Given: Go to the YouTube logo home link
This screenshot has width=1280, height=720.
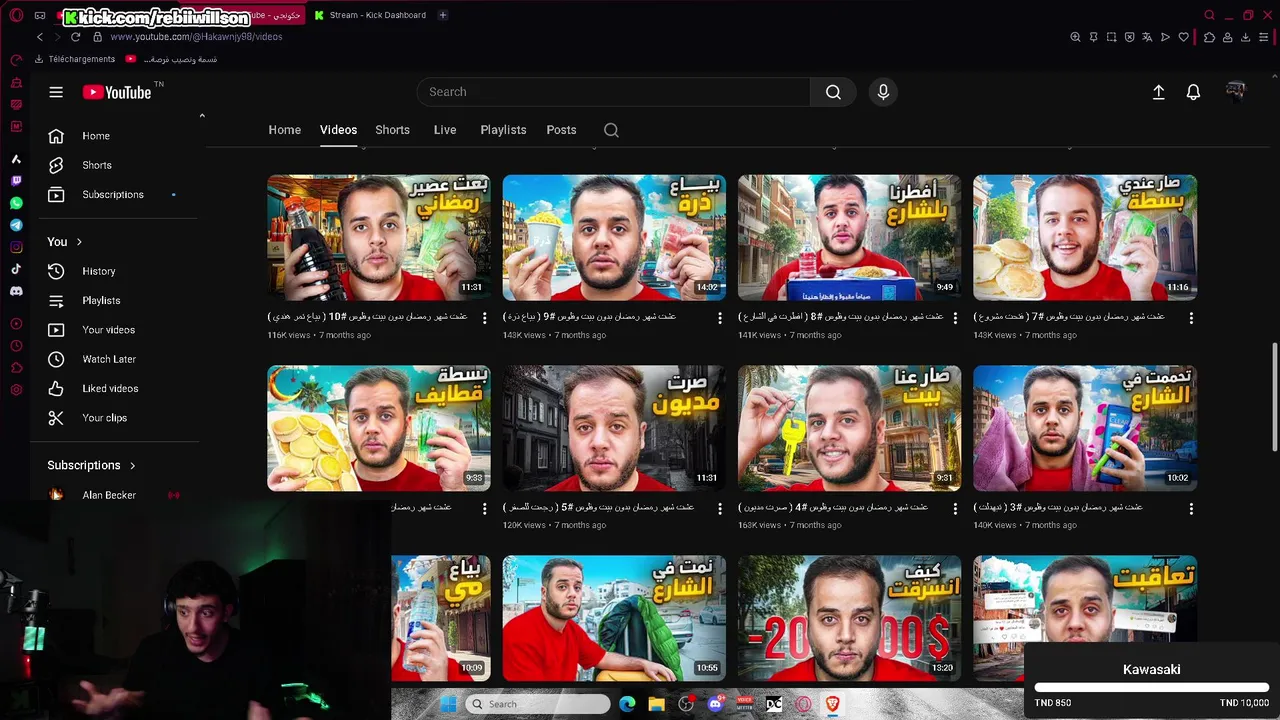Looking at the screenshot, I should 117,92.
